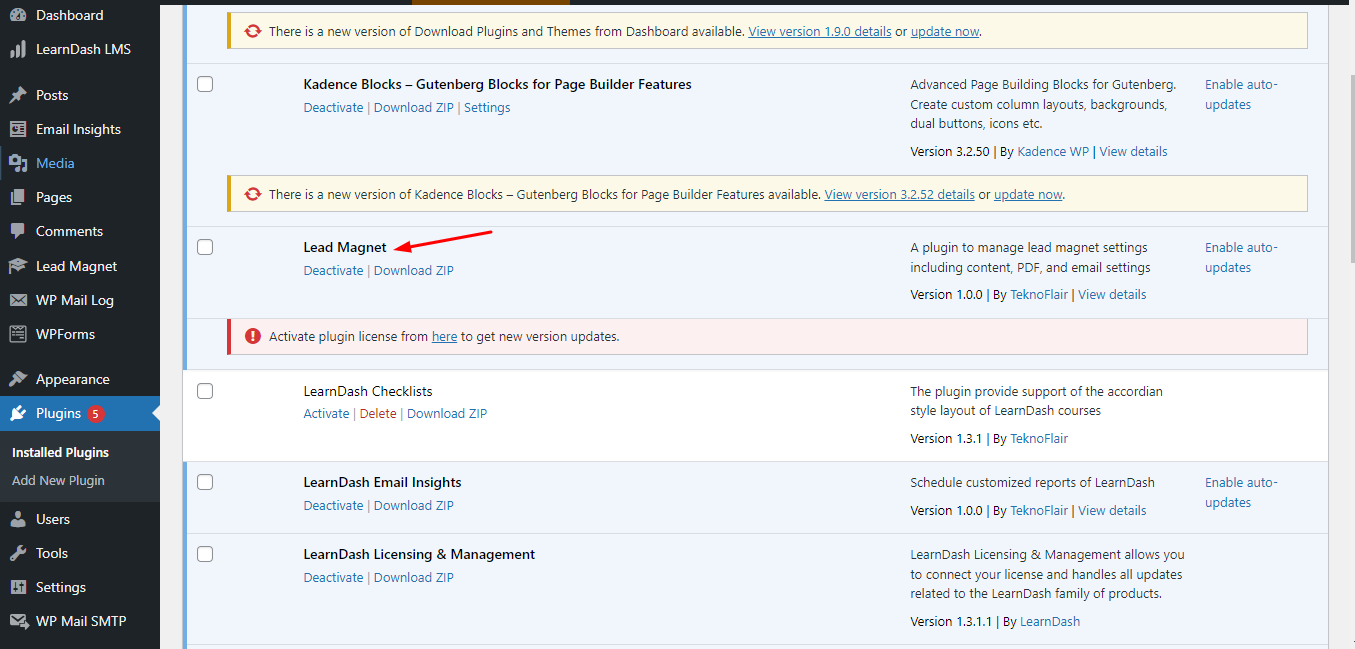
Task: Click the Plugins plug icon
Action: pyautogui.click(x=18, y=413)
